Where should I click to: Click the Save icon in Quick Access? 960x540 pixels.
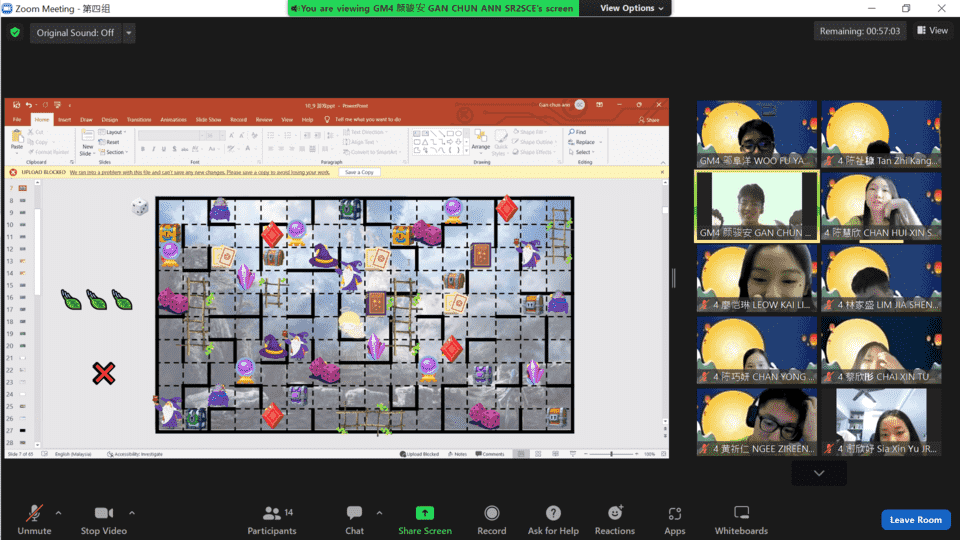coord(17,105)
